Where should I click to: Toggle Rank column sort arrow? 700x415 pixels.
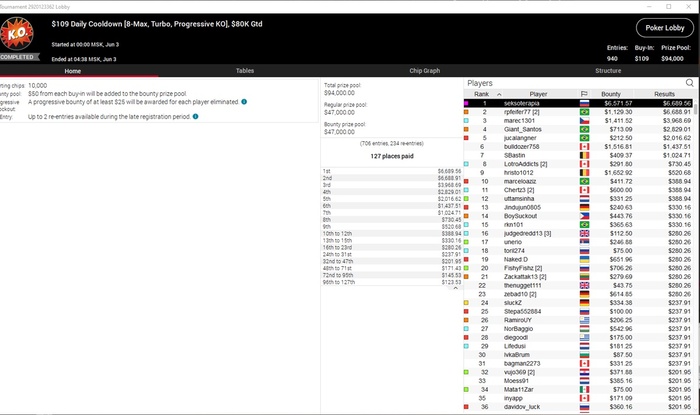(499, 94)
